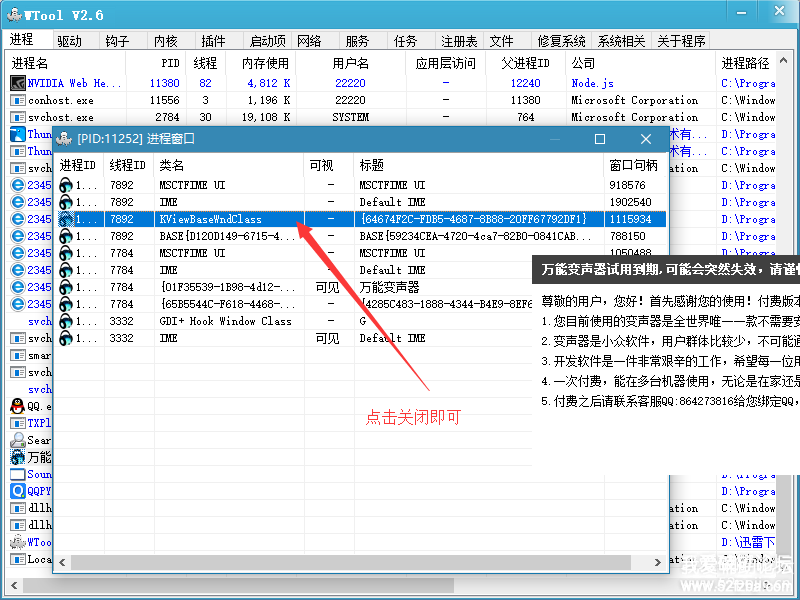Select the 万能变声器 window row
Viewport: 800px width, 600px height.
[x=389, y=287]
